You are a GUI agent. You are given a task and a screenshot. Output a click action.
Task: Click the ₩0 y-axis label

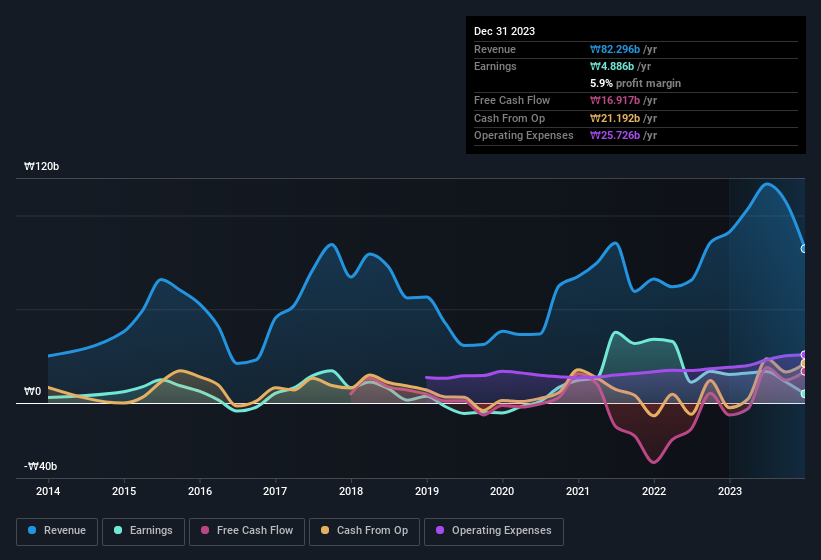(32, 391)
